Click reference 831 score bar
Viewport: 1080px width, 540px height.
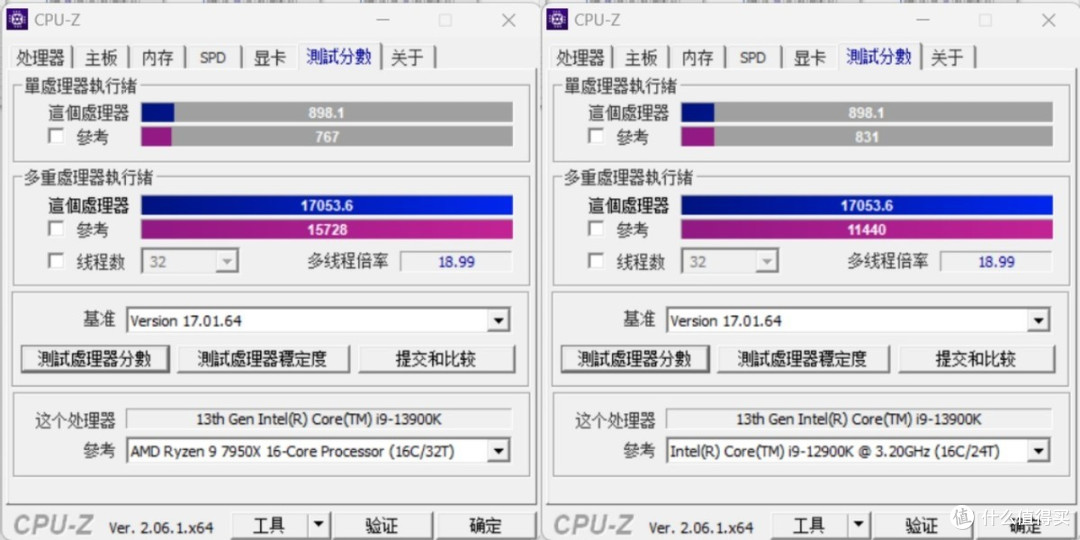[867, 136]
